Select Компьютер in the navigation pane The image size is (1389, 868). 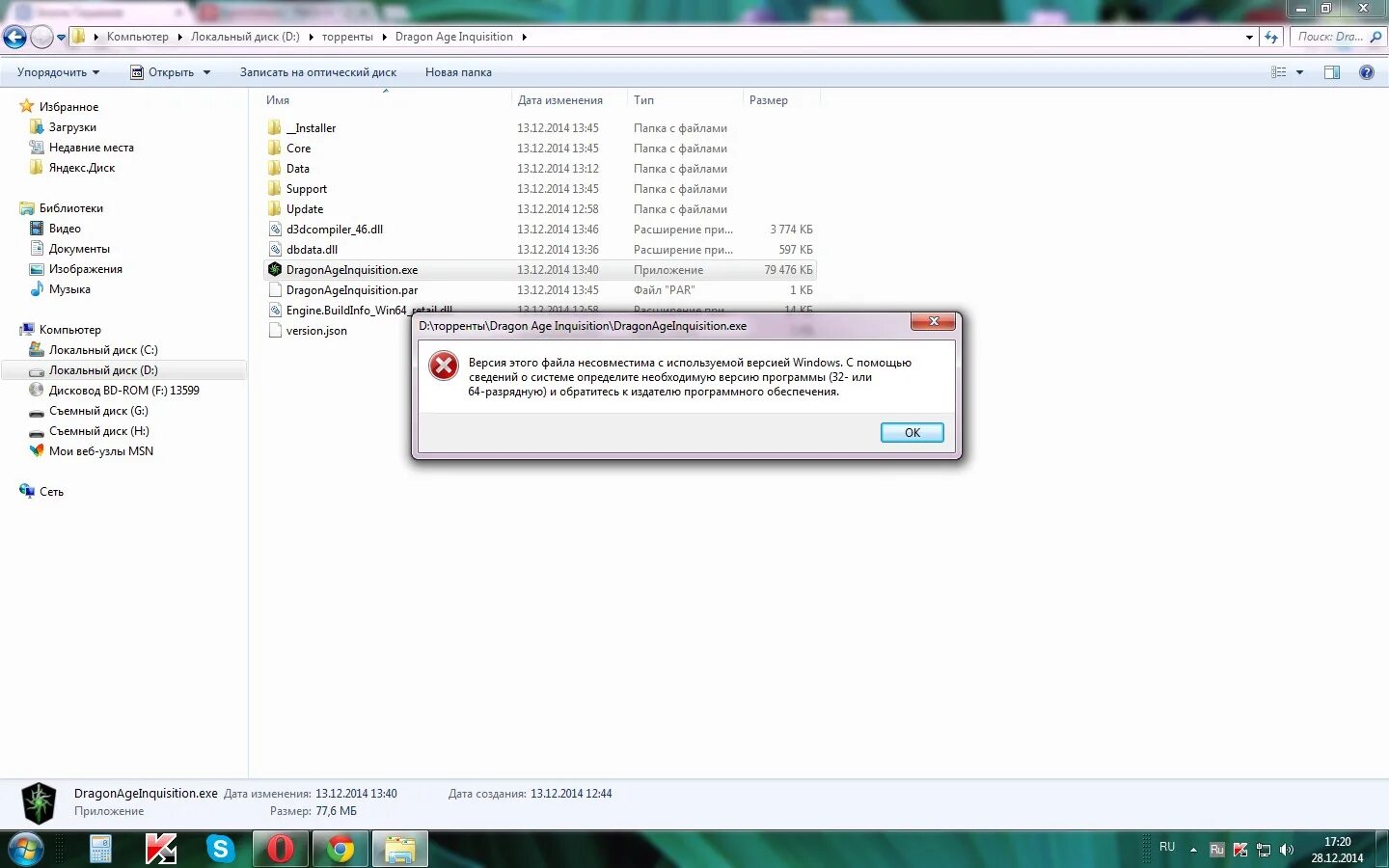point(69,330)
